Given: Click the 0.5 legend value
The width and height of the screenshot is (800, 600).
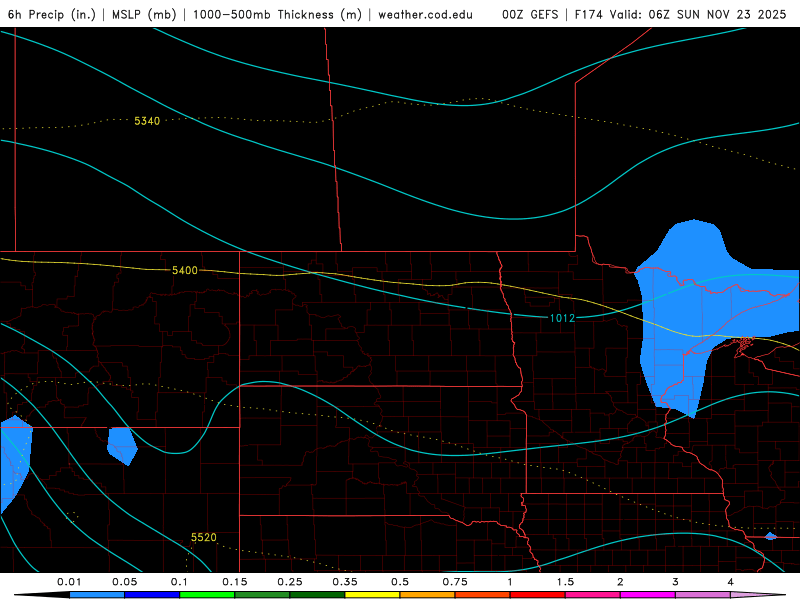Looking at the screenshot, I should pos(400,582).
